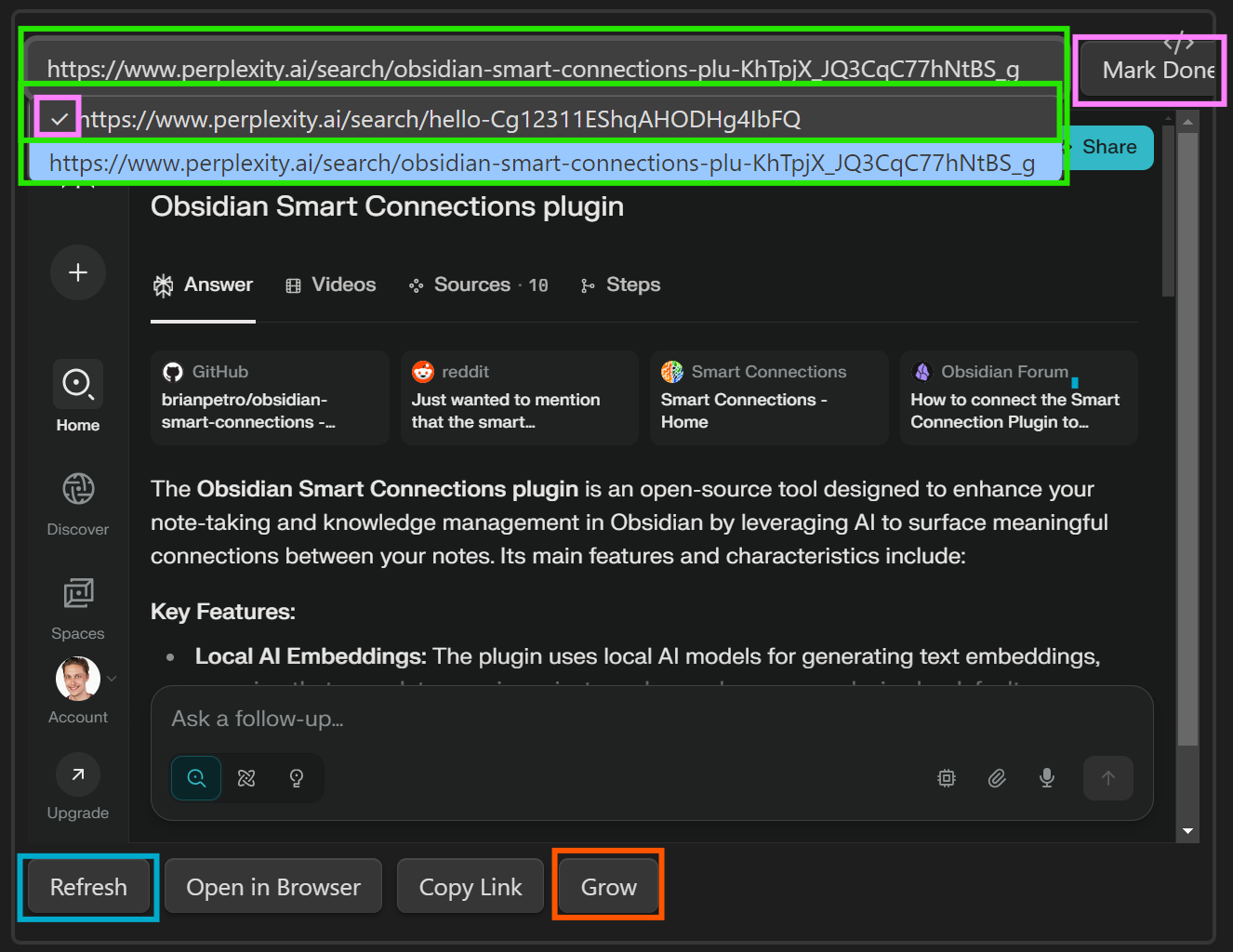Image resolution: width=1233 pixels, height=952 pixels.
Task: Choose the obsidian-smart-connections URL option
Action: pos(544,164)
